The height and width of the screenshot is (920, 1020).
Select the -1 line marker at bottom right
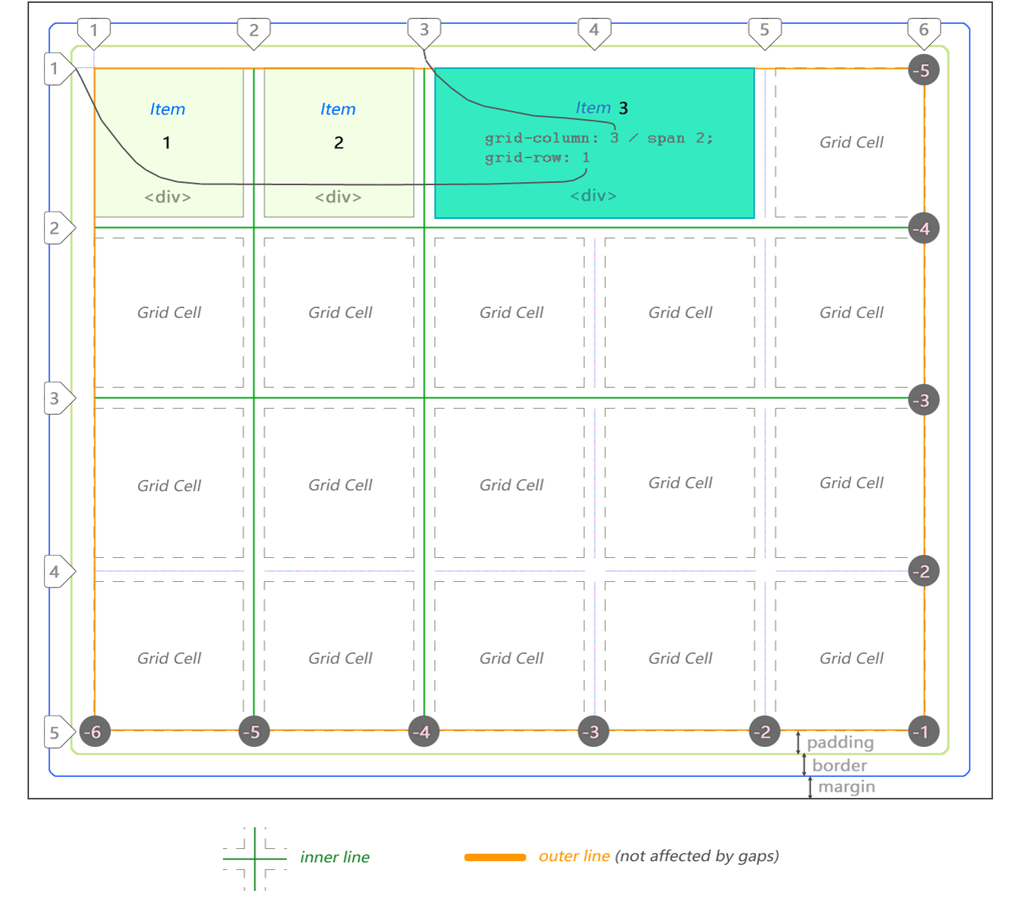pyautogui.click(x=923, y=732)
